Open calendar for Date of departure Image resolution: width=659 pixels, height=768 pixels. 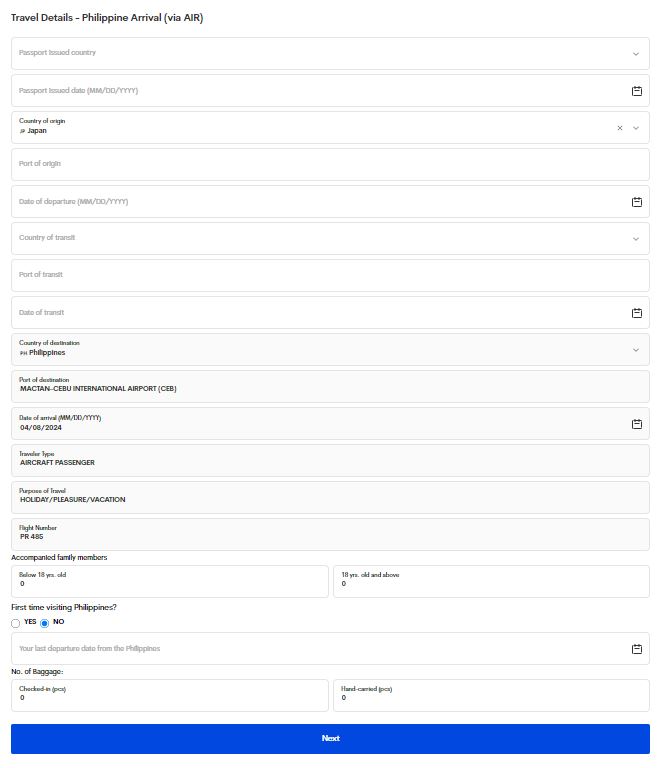click(x=637, y=202)
